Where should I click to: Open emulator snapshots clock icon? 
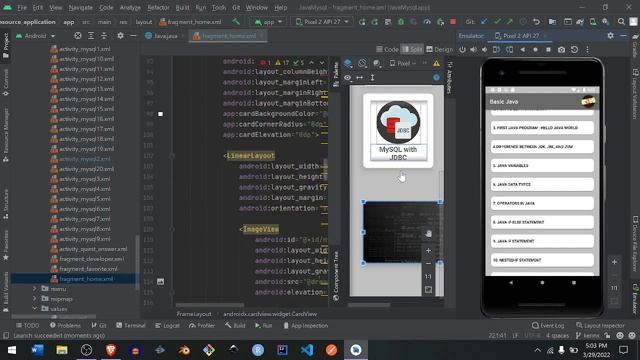[575, 49]
